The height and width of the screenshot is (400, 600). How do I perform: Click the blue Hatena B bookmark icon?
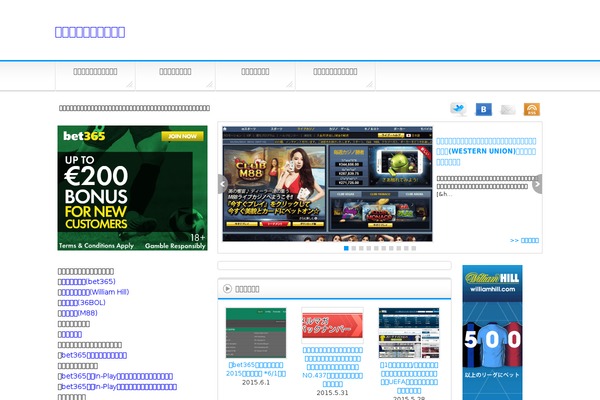(x=483, y=109)
